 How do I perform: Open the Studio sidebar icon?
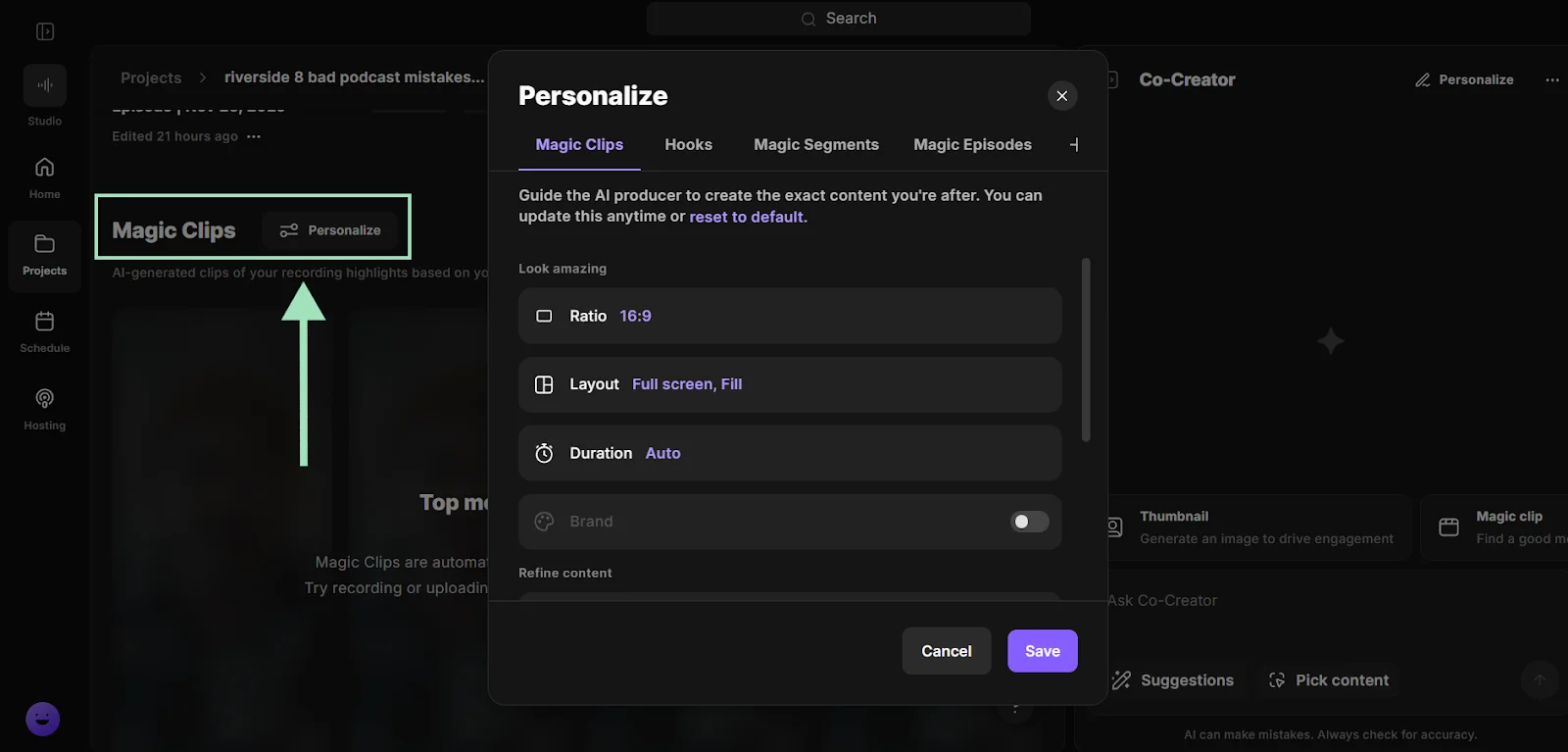tap(45, 85)
